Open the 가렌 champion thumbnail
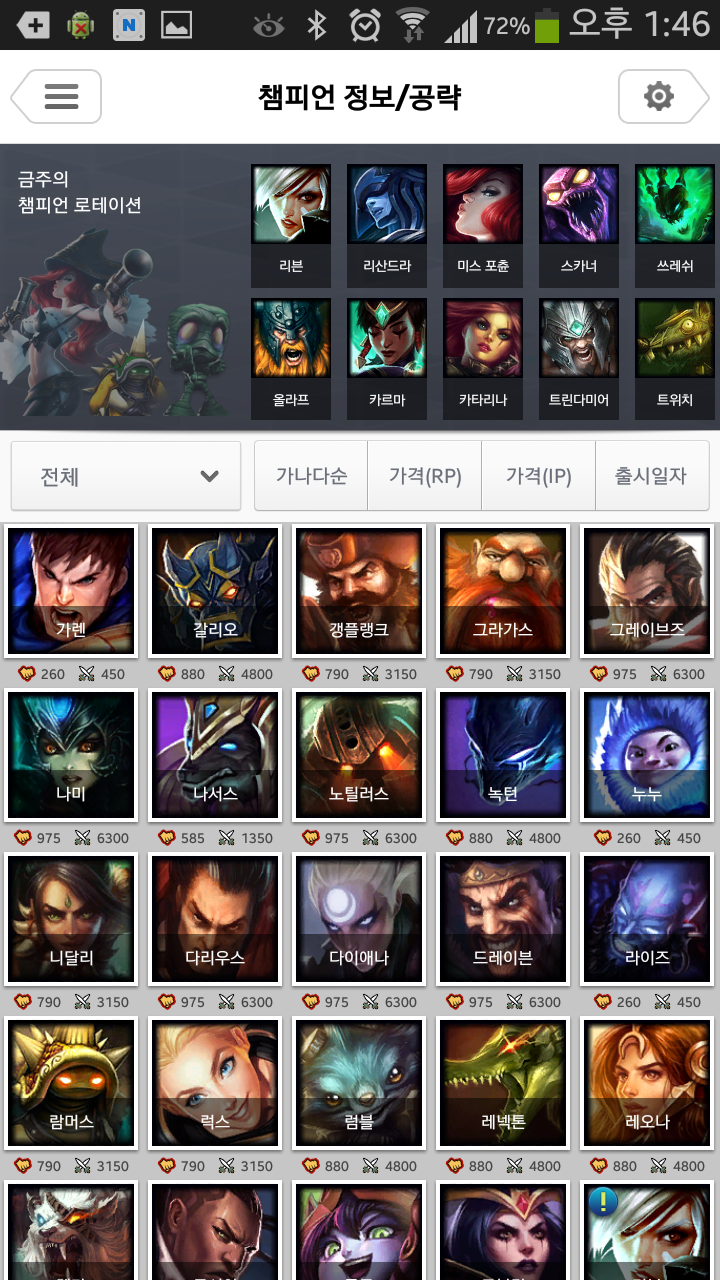Viewport: 720px width, 1280px height. pyautogui.click(x=71, y=591)
